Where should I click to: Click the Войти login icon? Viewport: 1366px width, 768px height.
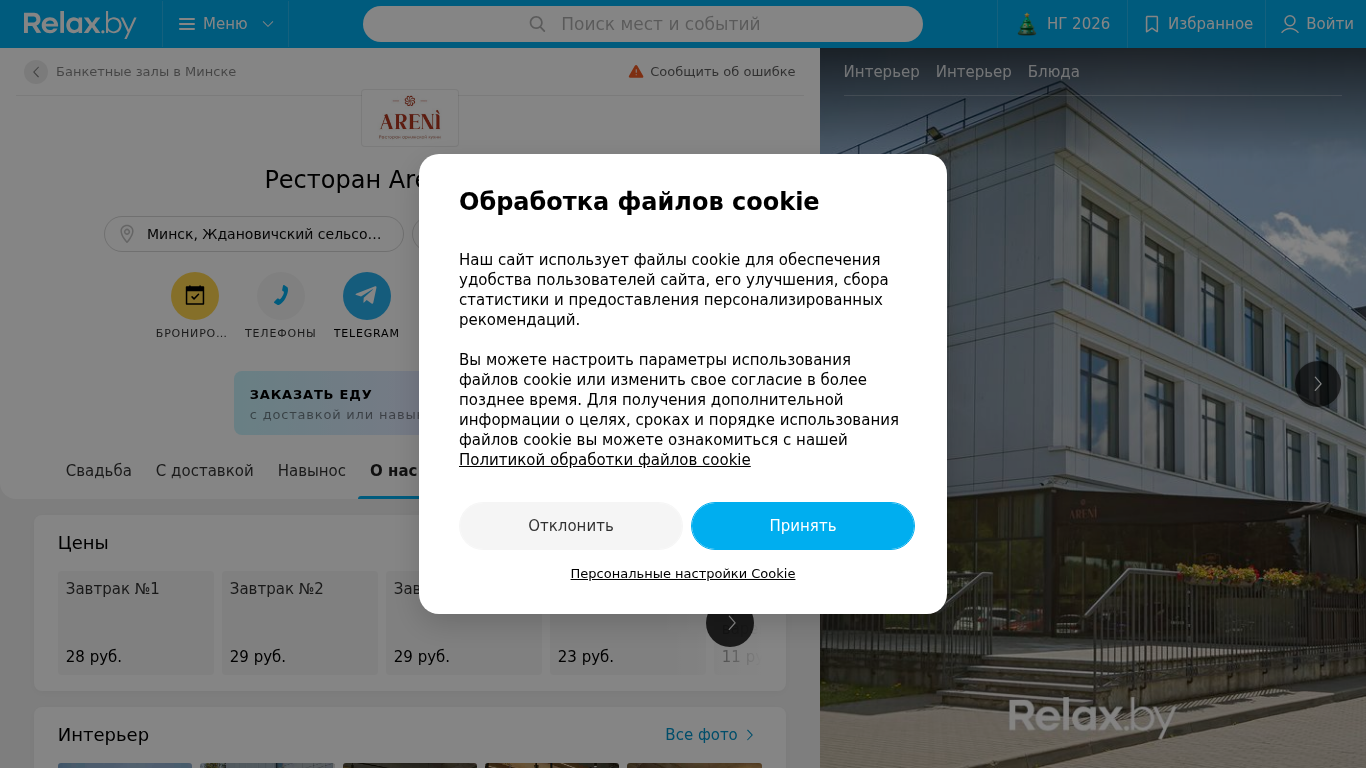pyautogui.click(x=1290, y=24)
